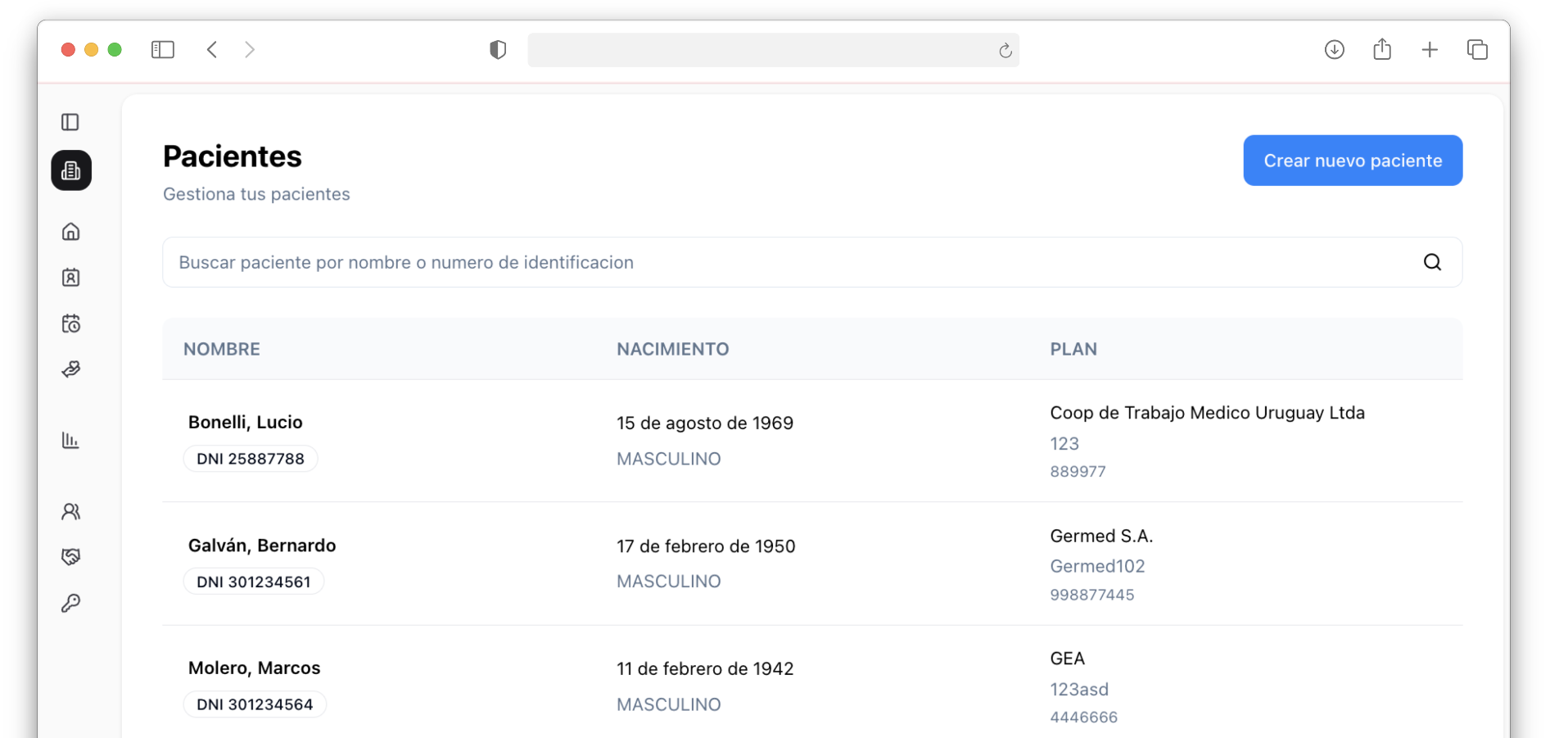Open the contacts card icon in sidebar
This screenshot has width=1568, height=738.
[x=71, y=277]
